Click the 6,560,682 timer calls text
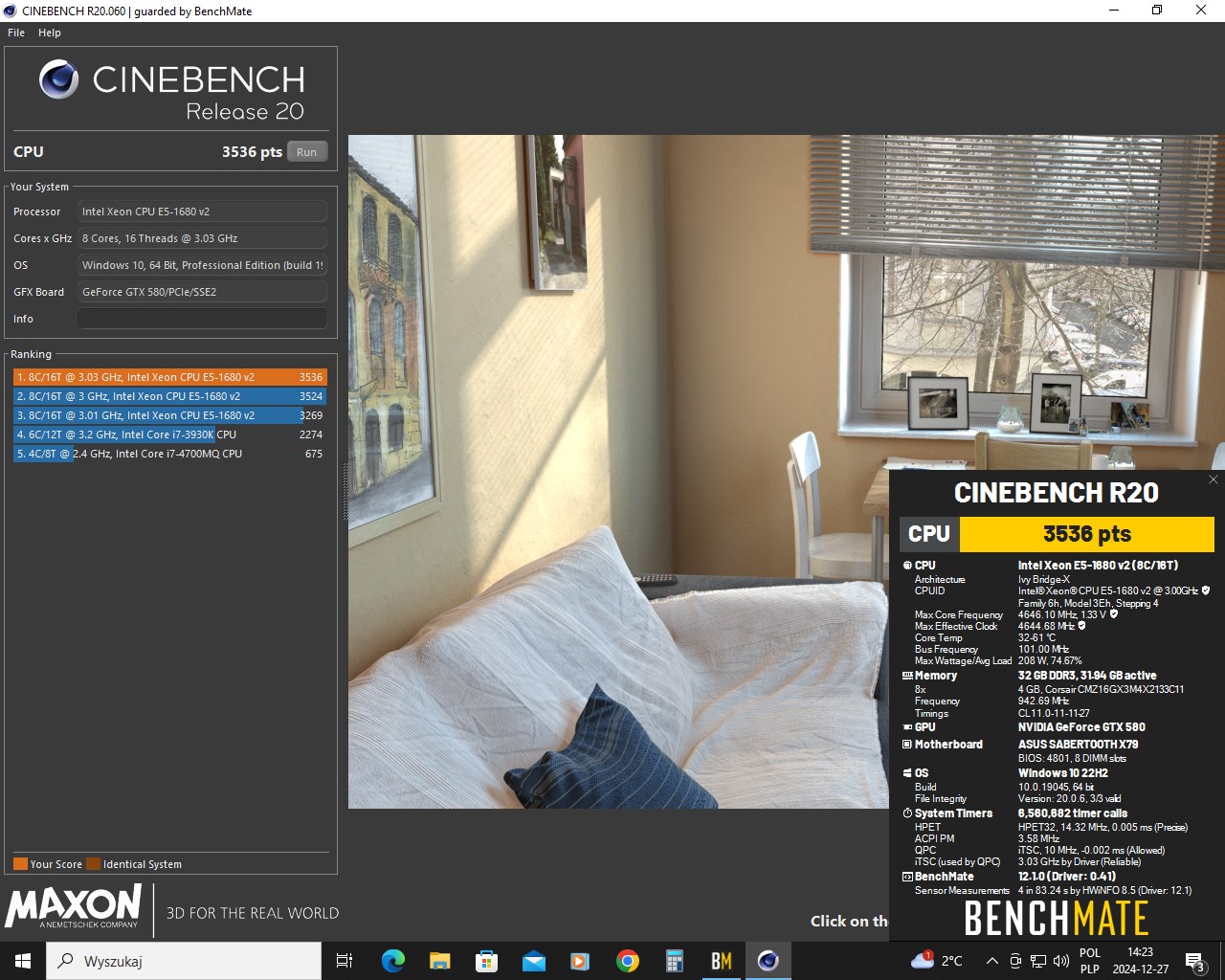The height and width of the screenshot is (980, 1225). point(1073,813)
